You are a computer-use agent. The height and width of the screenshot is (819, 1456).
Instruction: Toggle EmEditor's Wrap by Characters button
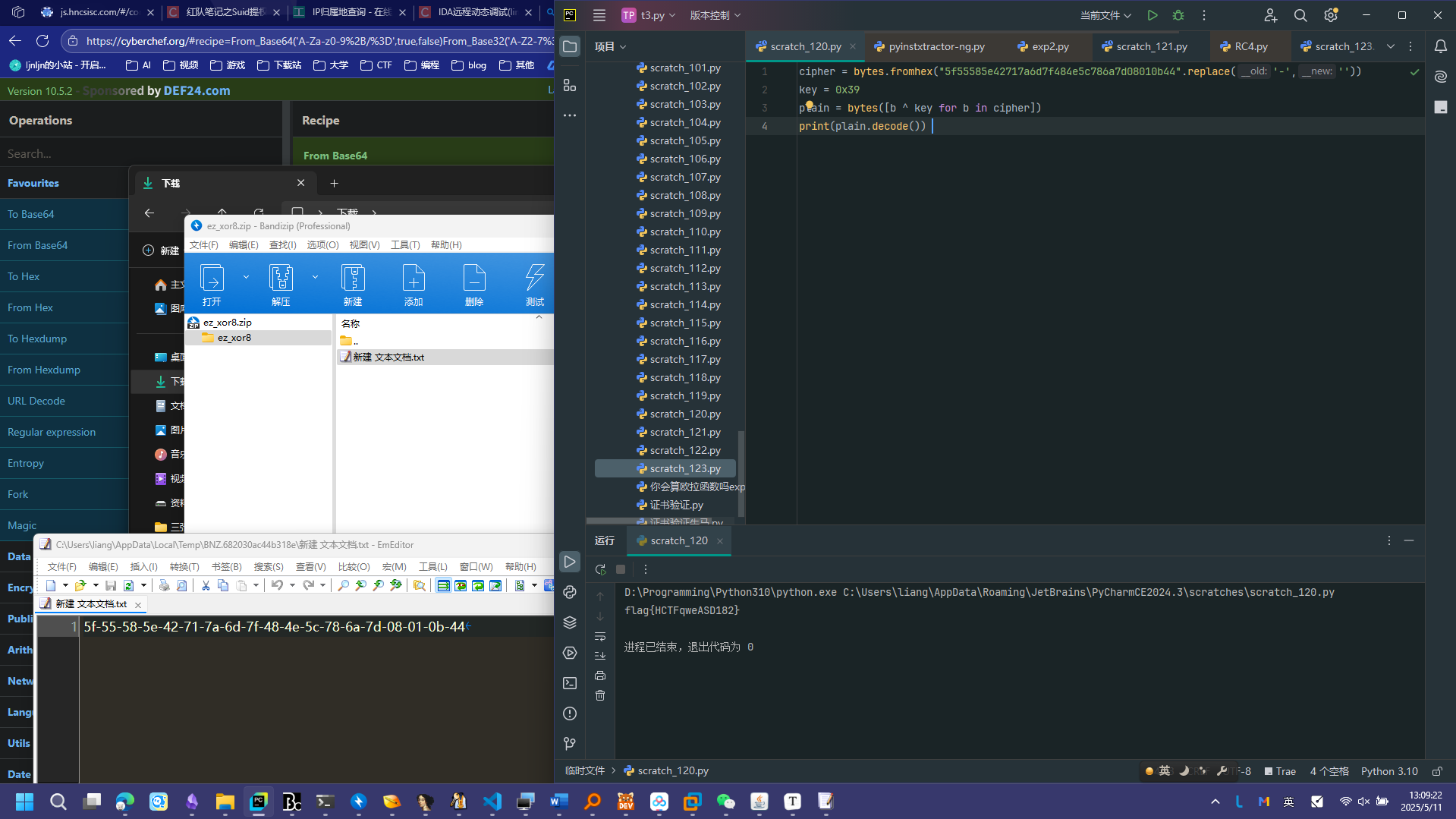point(461,585)
